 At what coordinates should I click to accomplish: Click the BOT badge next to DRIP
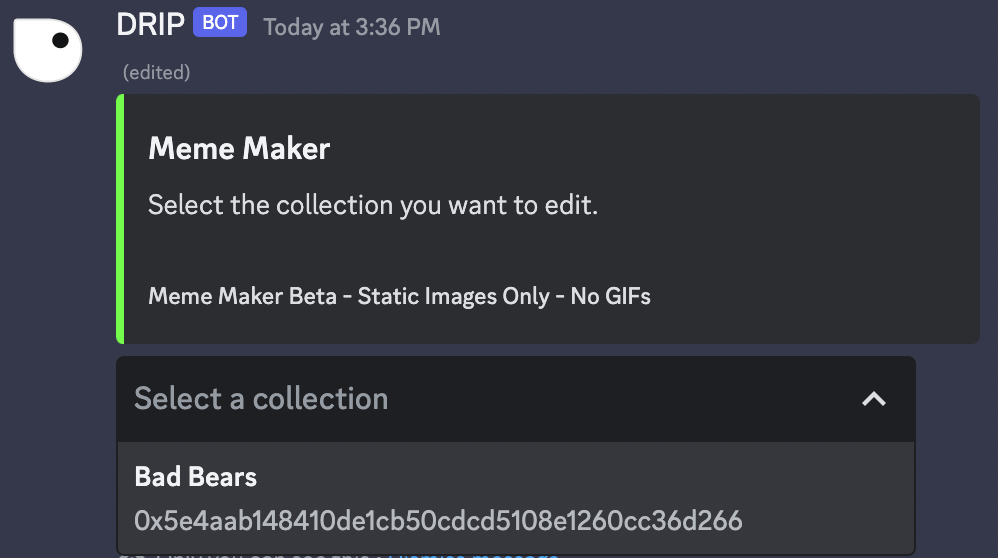(219, 23)
